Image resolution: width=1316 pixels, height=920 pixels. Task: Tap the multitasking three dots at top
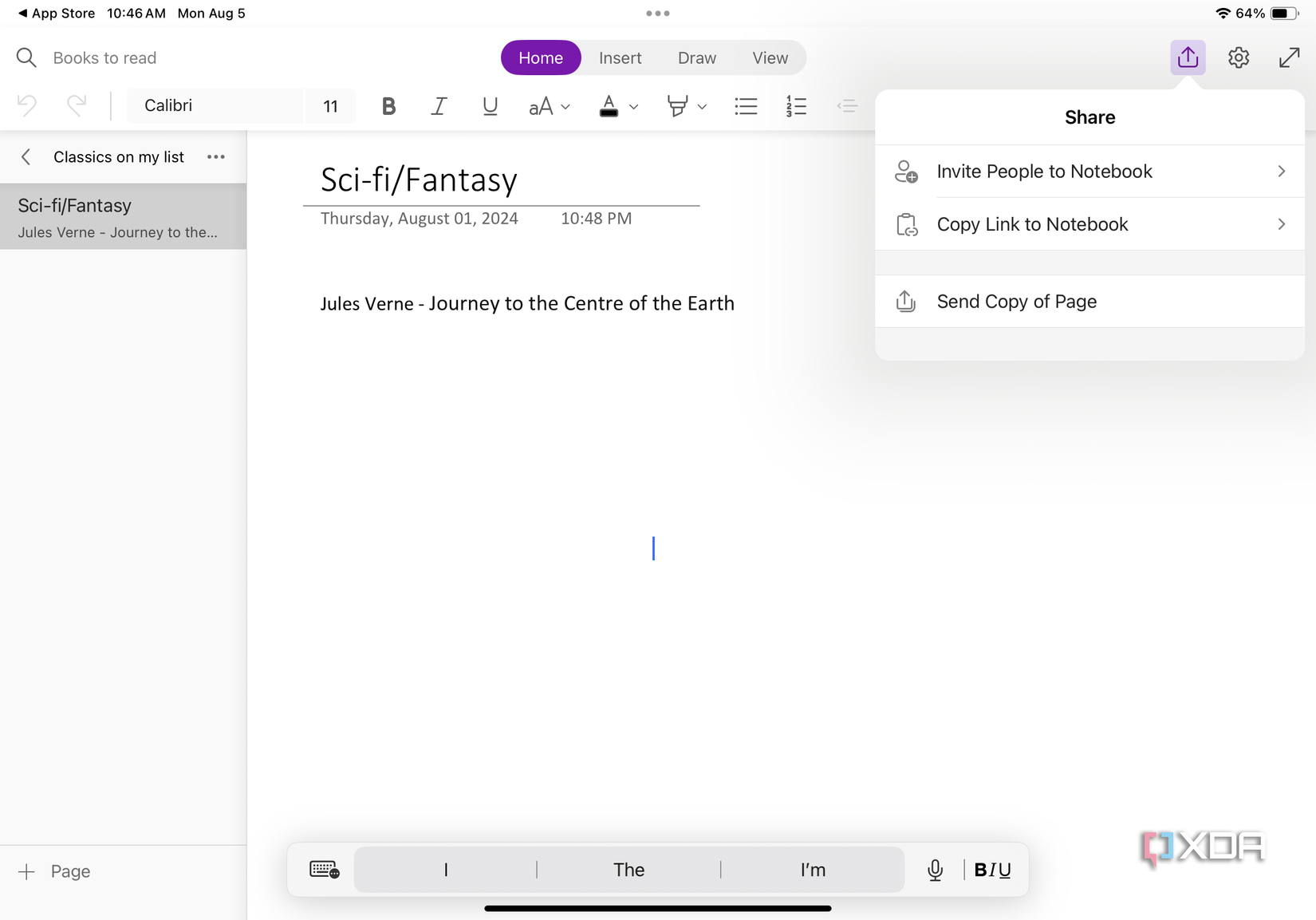(658, 14)
